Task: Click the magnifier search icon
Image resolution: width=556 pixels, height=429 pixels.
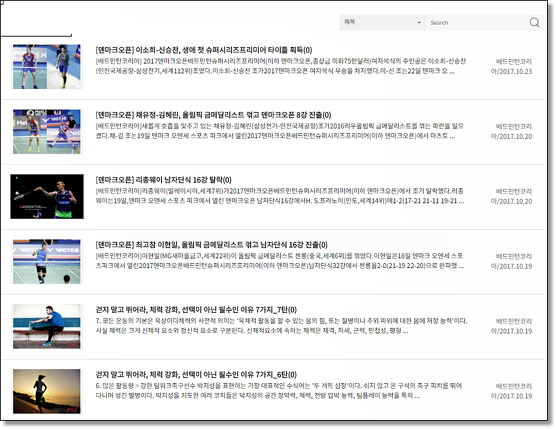Action: 534,22
